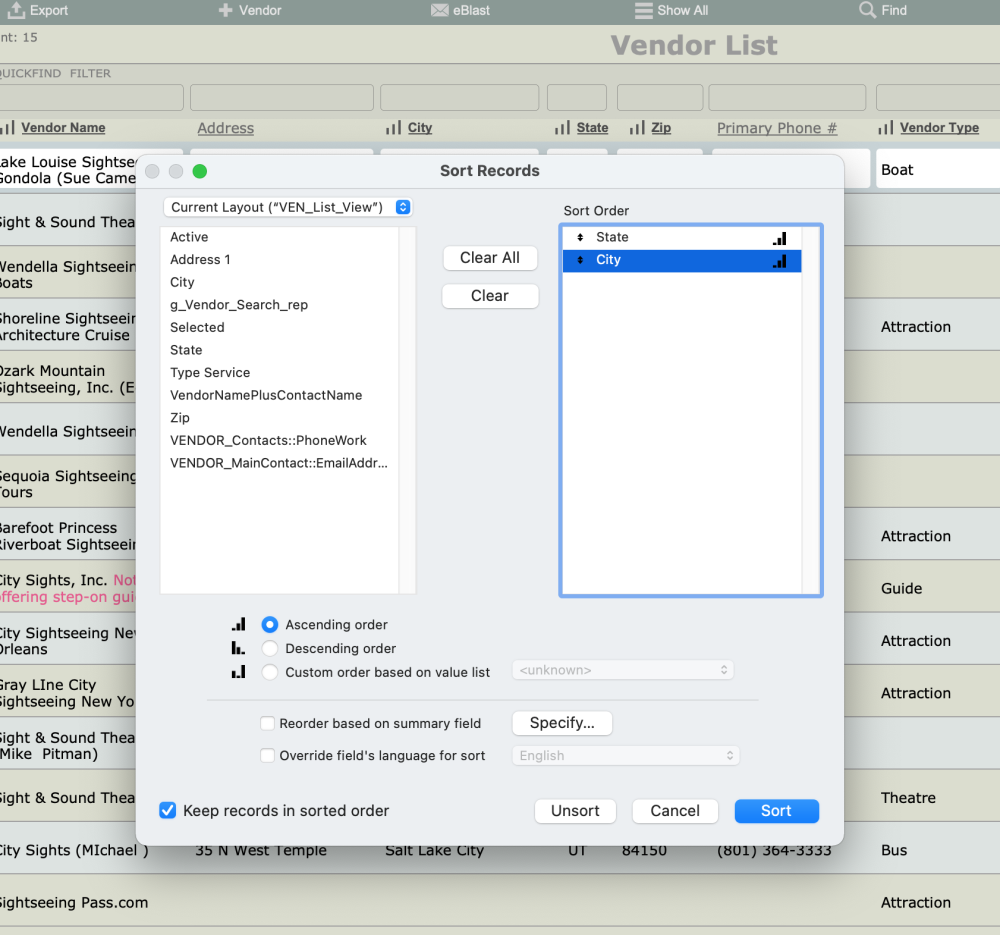Select g_Vendor_Search_rep in the field list
The height and width of the screenshot is (935, 1000).
(279, 305)
